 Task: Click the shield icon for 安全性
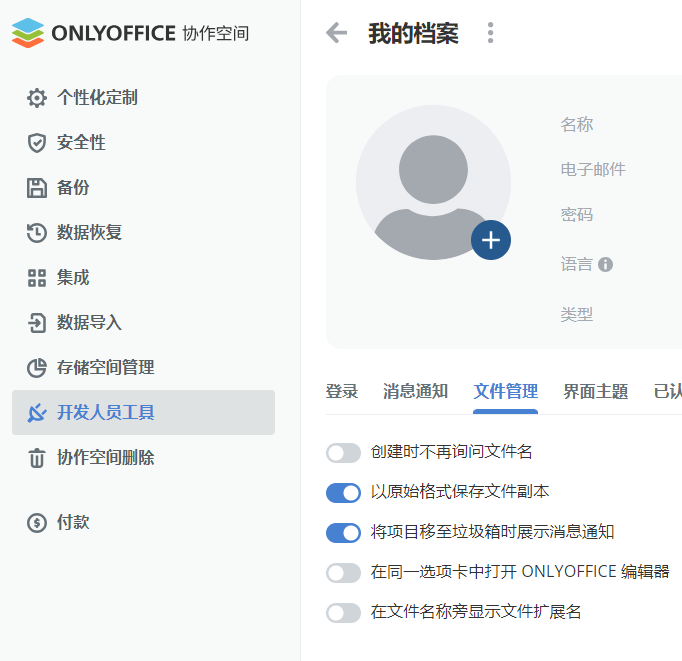[x=37, y=143]
